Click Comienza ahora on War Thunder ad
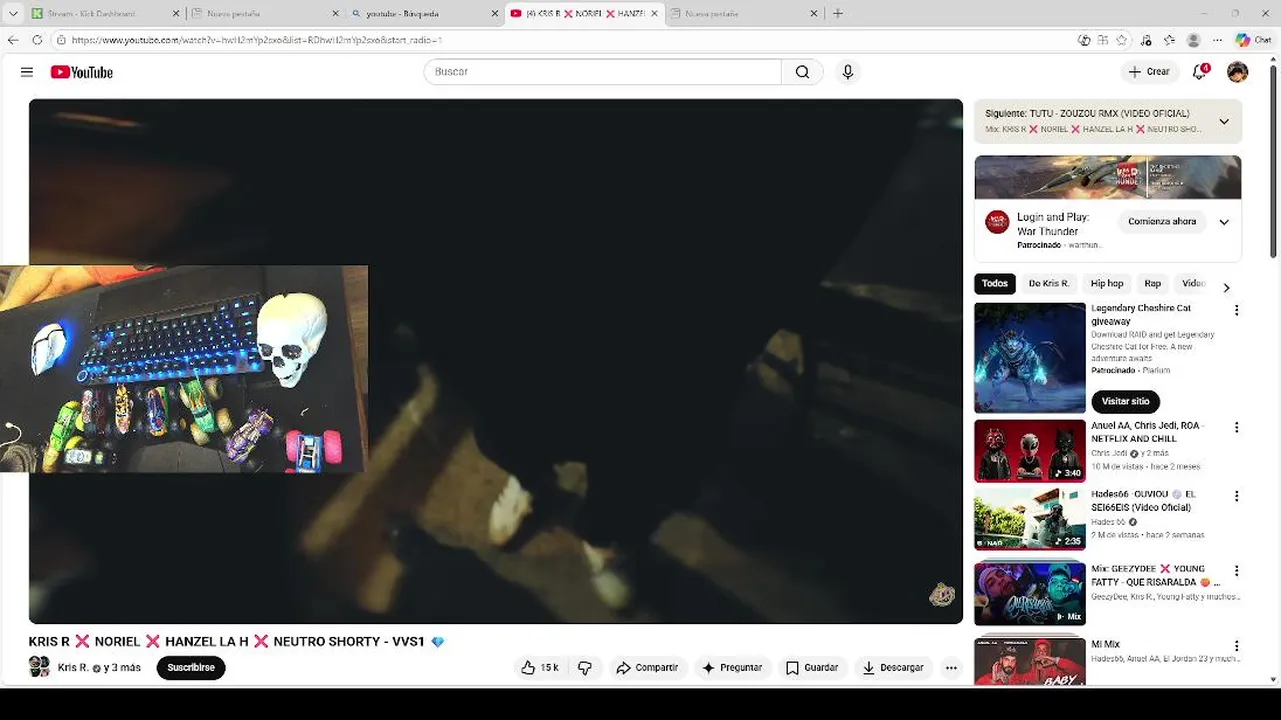1281x720 pixels. tap(1162, 222)
